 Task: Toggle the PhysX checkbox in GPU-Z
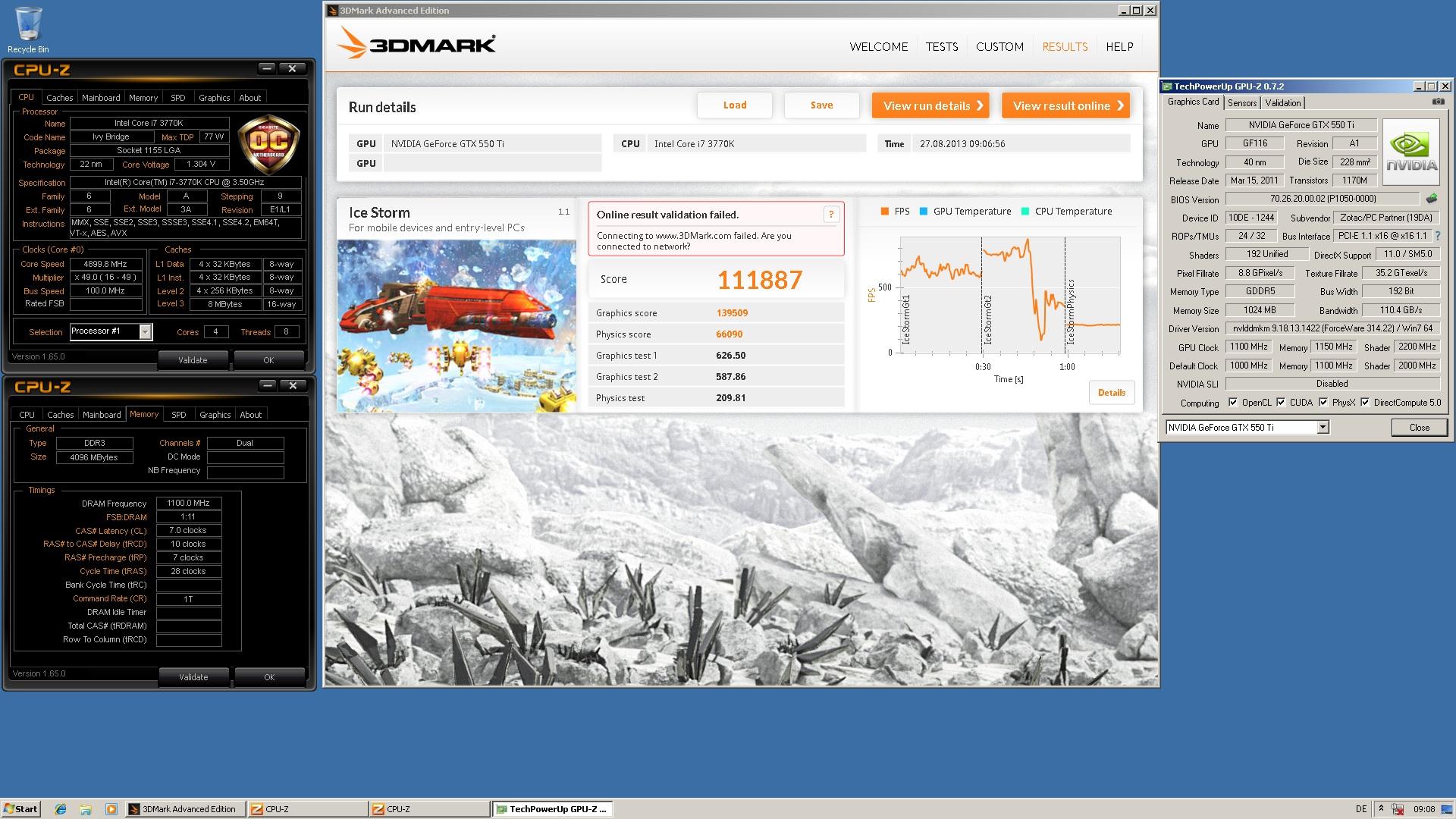(1323, 403)
